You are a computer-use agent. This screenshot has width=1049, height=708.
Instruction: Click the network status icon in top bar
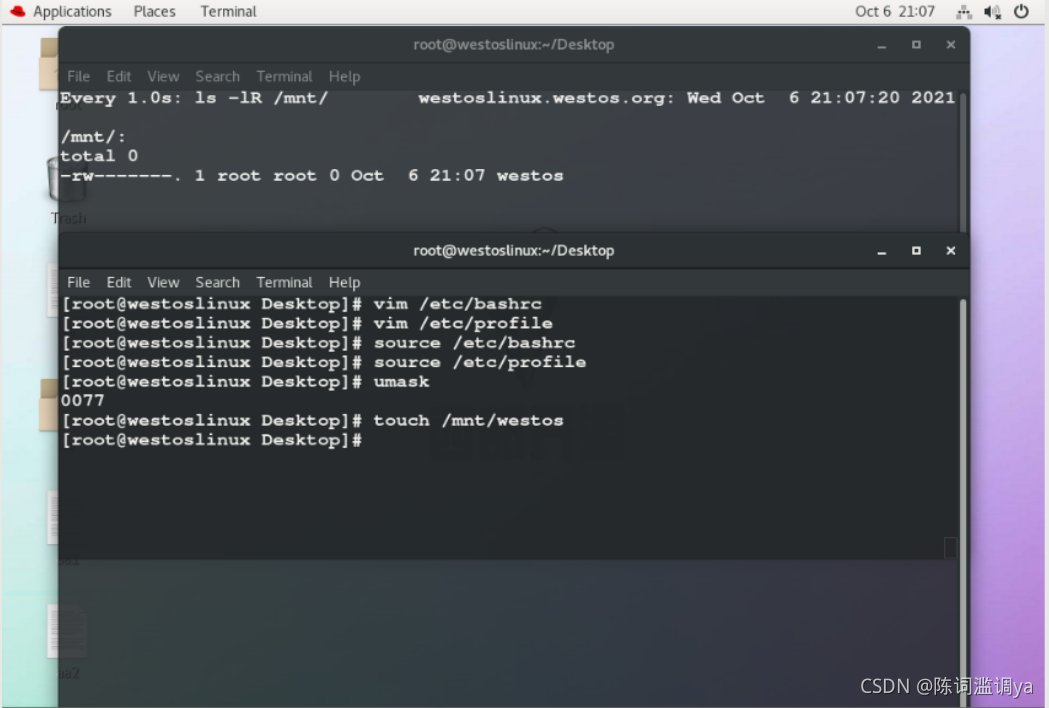964,11
